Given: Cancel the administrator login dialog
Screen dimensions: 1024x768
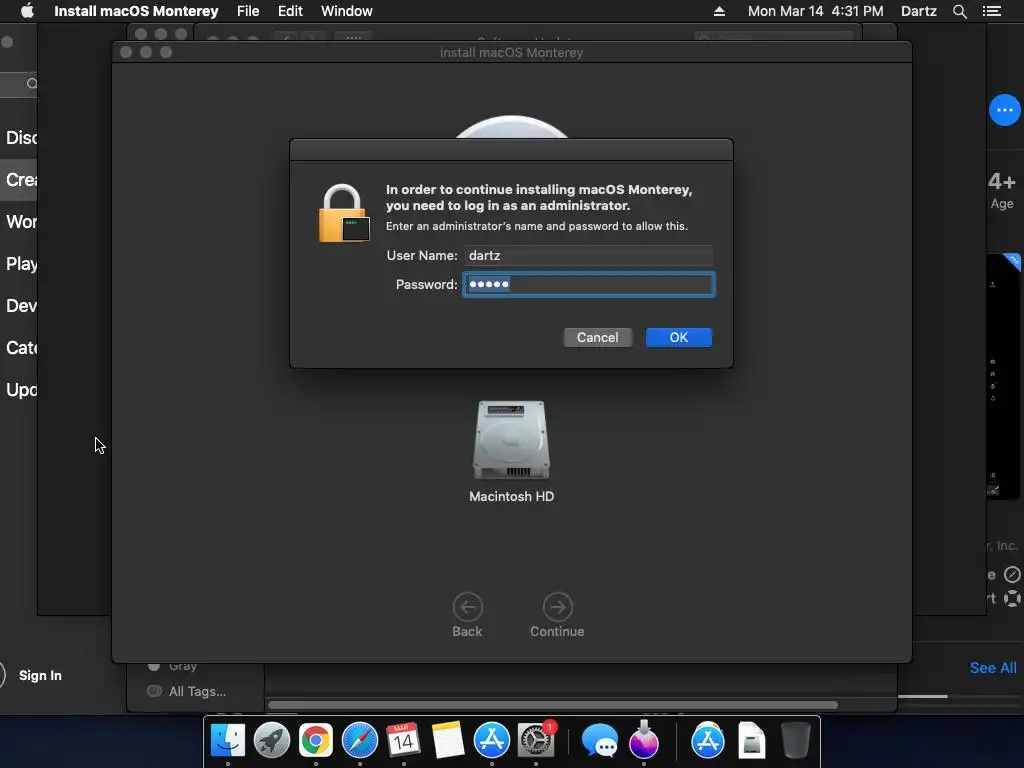Looking at the screenshot, I should [598, 338].
